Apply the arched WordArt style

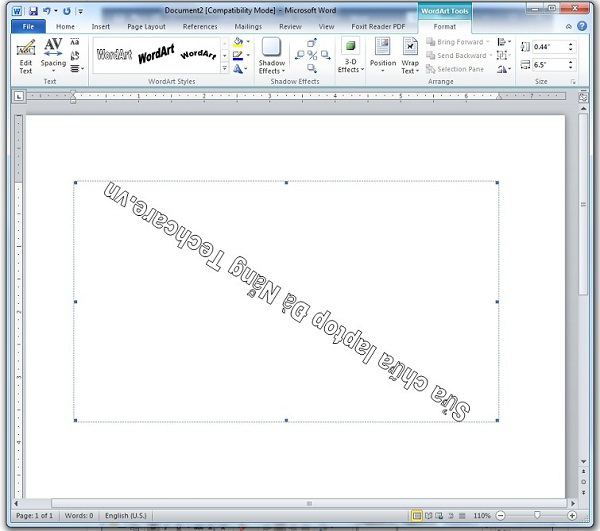(x=198, y=55)
